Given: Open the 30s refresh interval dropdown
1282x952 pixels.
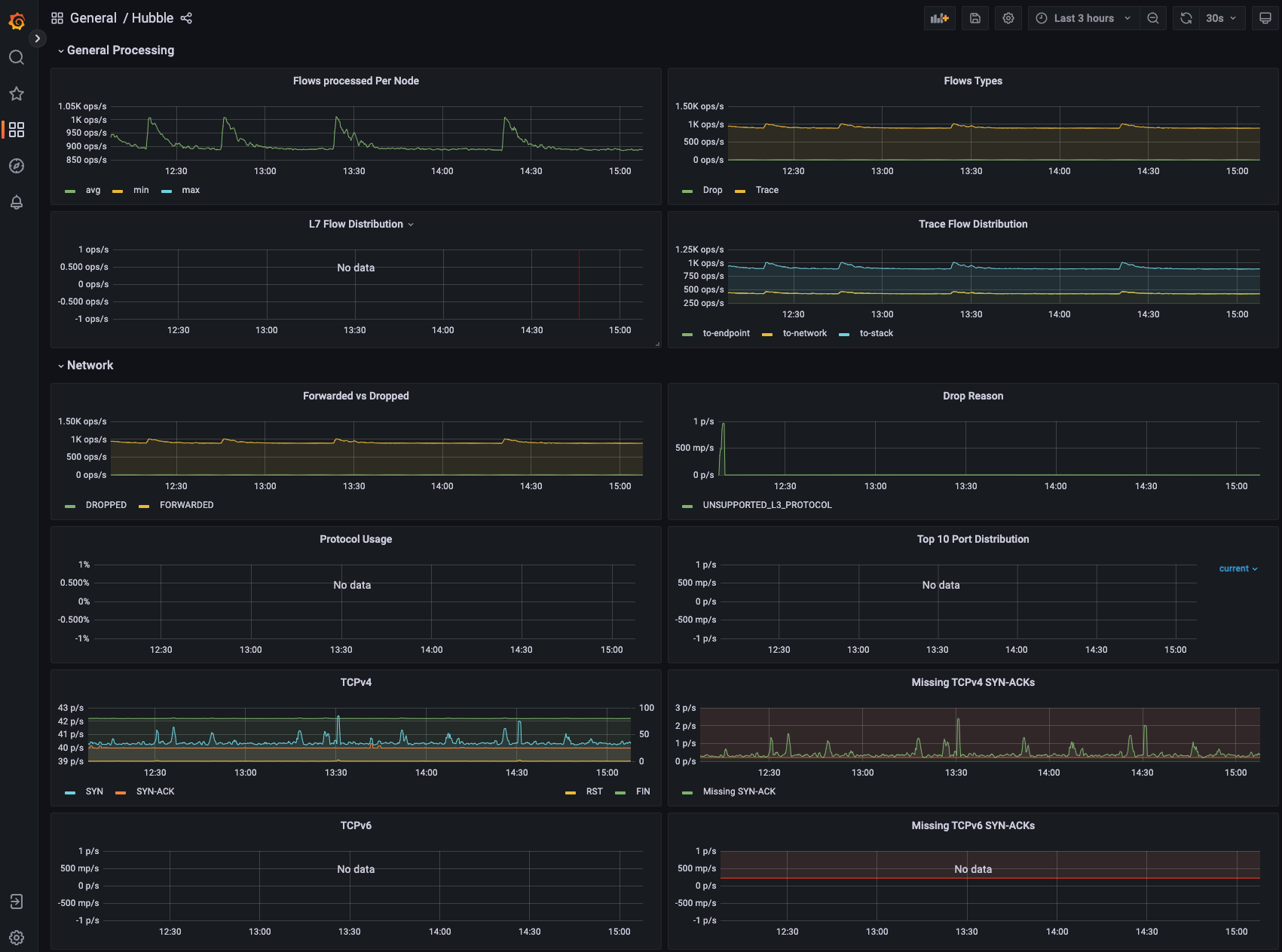Looking at the screenshot, I should [x=1221, y=18].
